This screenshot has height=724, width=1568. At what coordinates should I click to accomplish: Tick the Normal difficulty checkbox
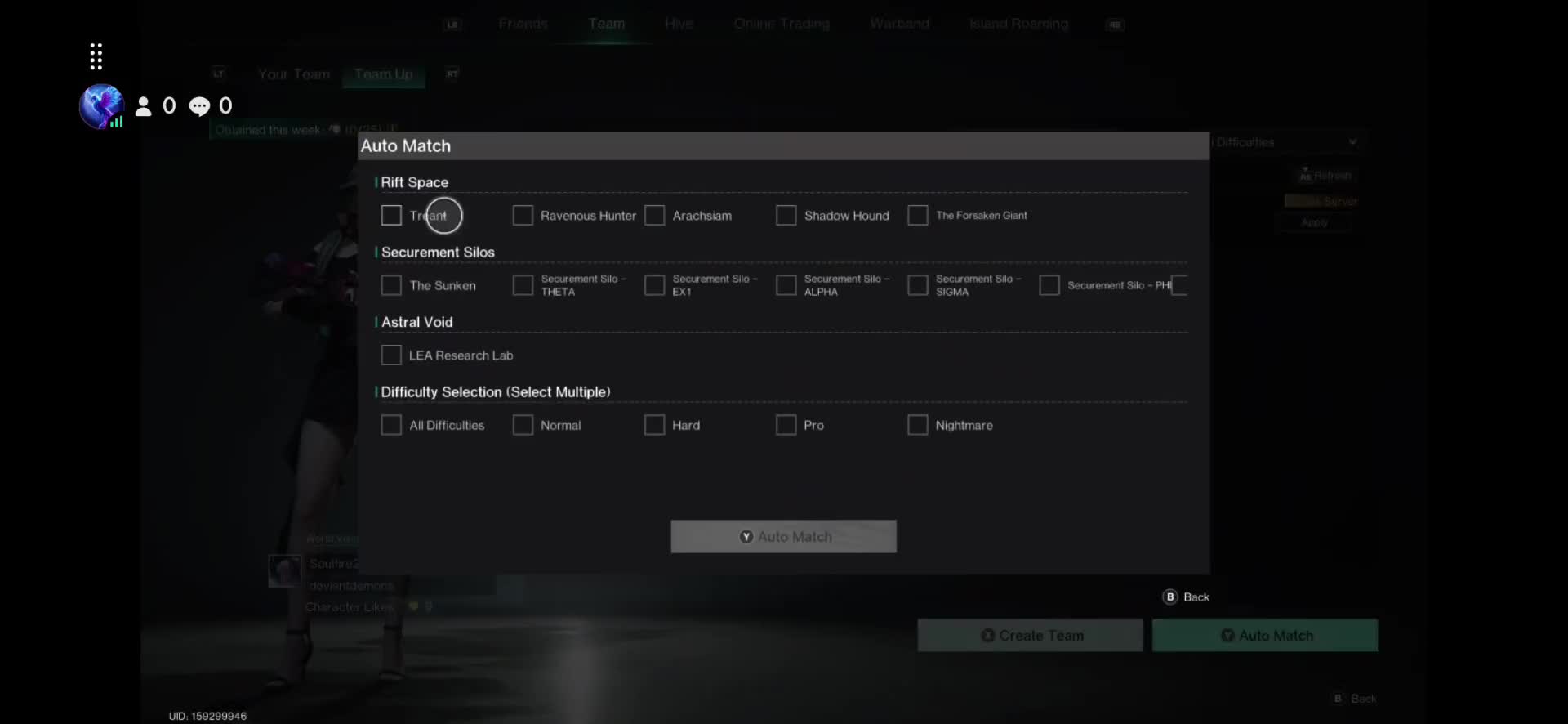tap(523, 425)
